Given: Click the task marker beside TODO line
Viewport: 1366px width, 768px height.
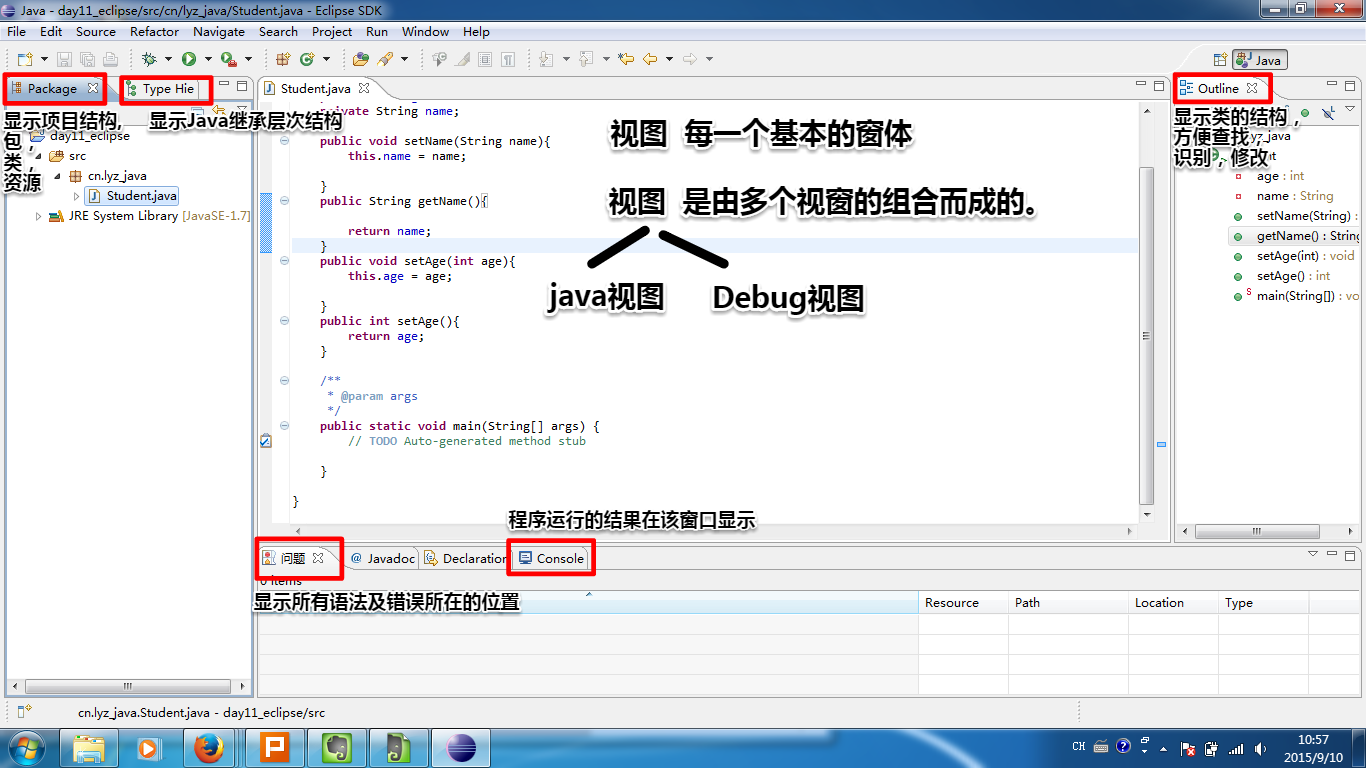Looking at the screenshot, I should (x=265, y=440).
